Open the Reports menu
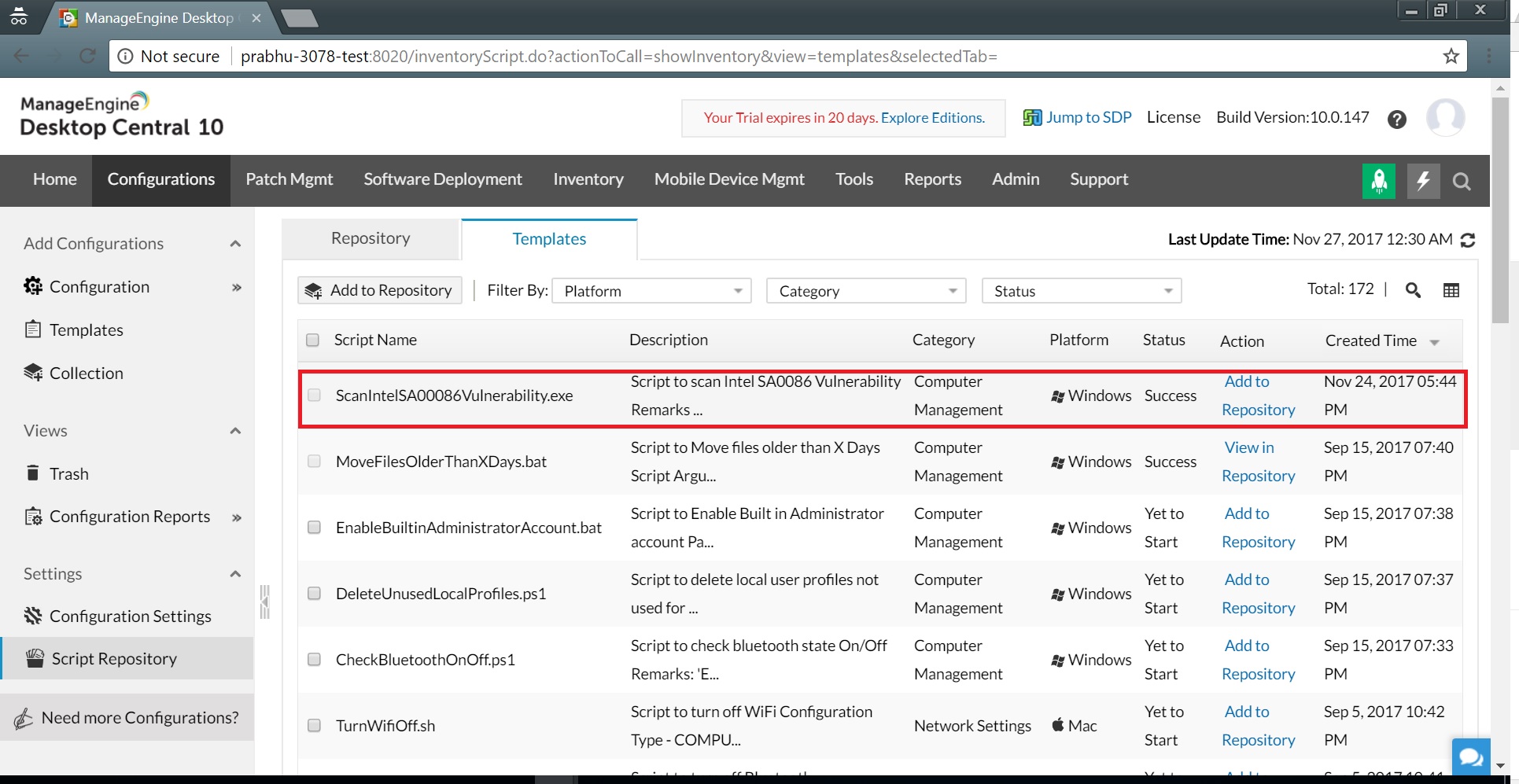Image resolution: width=1519 pixels, height=784 pixels. (x=932, y=179)
